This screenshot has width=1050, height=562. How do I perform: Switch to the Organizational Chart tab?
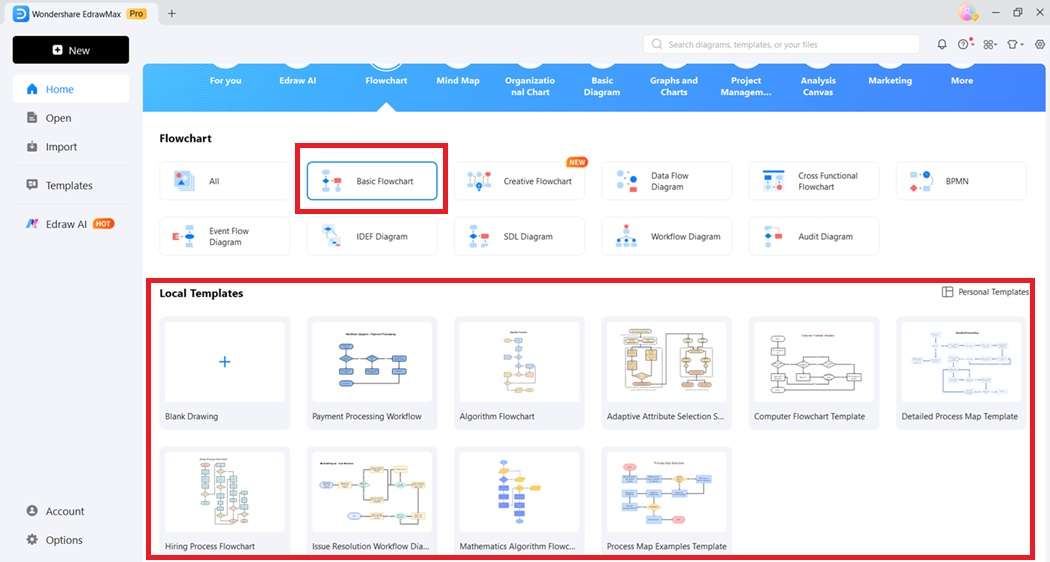point(530,86)
